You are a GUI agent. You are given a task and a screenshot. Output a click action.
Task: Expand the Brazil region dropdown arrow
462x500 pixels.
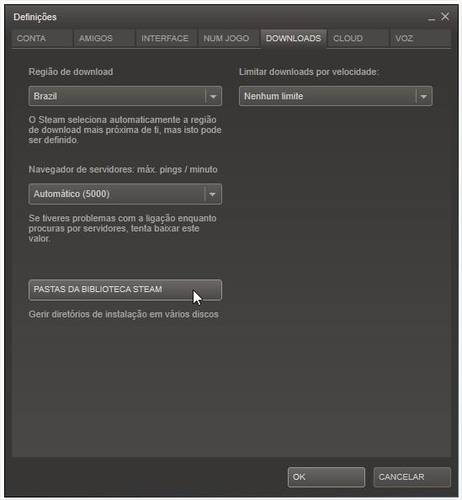coord(213,96)
